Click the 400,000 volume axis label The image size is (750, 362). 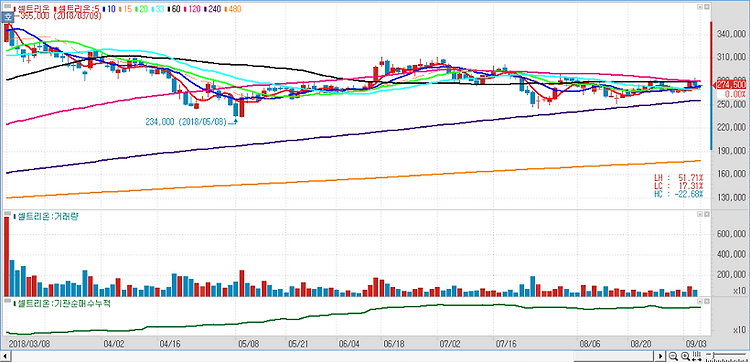[732, 254]
